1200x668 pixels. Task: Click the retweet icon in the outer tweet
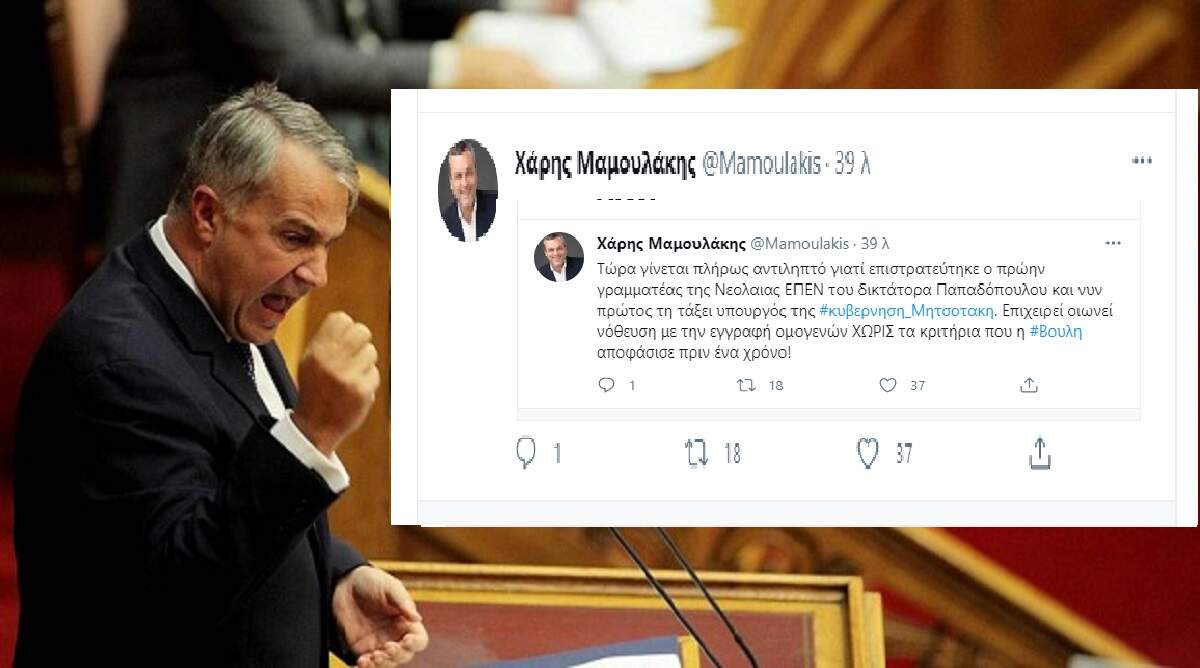pyautogui.click(x=696, y=453)
